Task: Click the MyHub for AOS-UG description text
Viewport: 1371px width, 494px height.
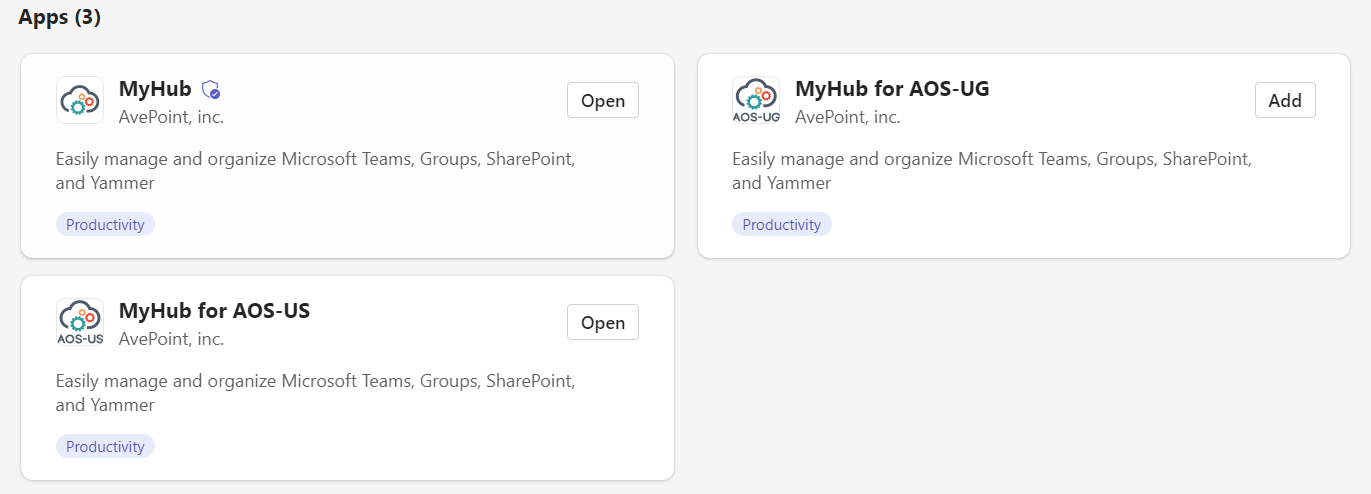Action: (992, 171)
